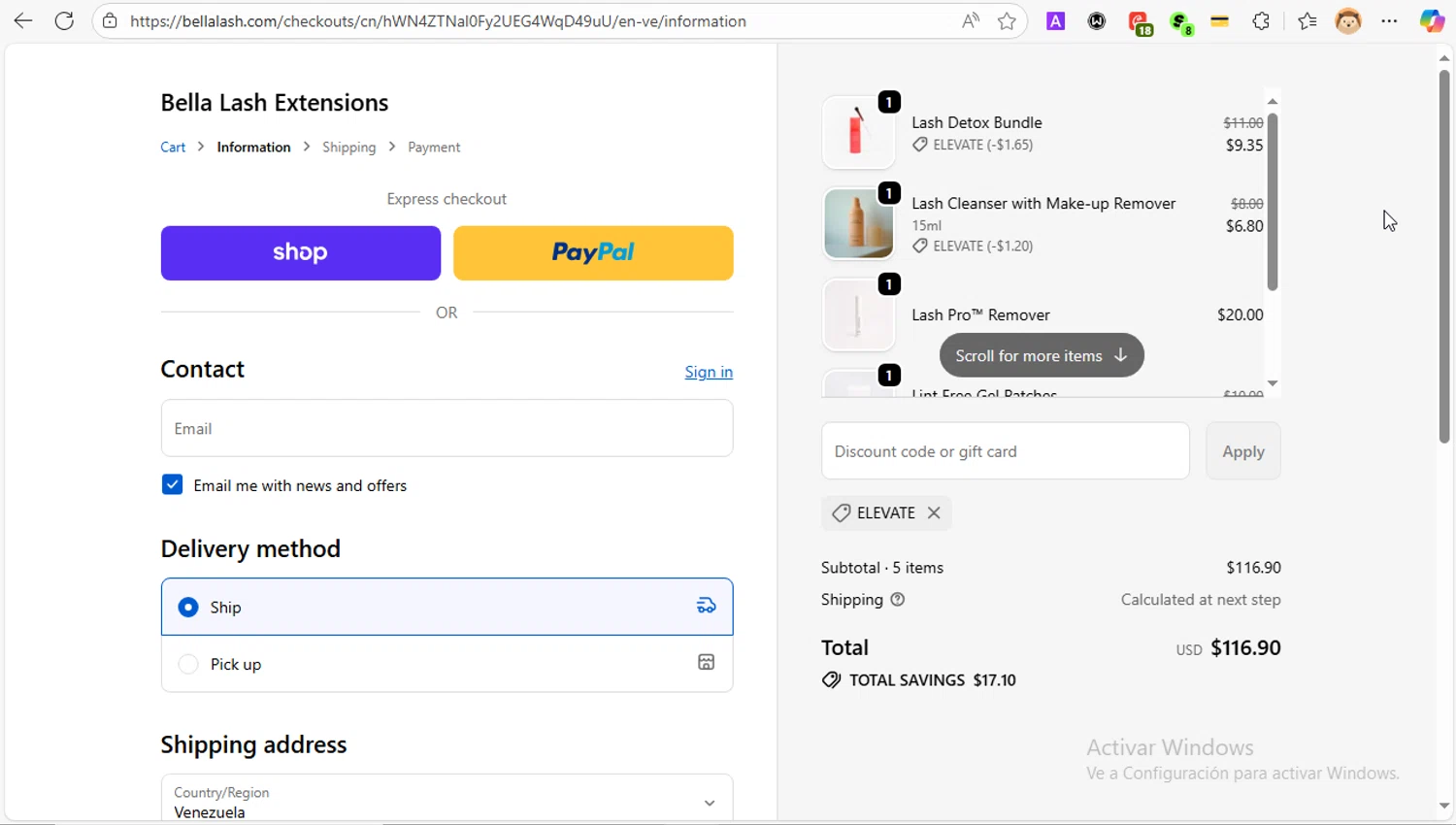1456x825 pixels.
Task: Click the Lash Detox Bundle item name
Action: (976, 122)
